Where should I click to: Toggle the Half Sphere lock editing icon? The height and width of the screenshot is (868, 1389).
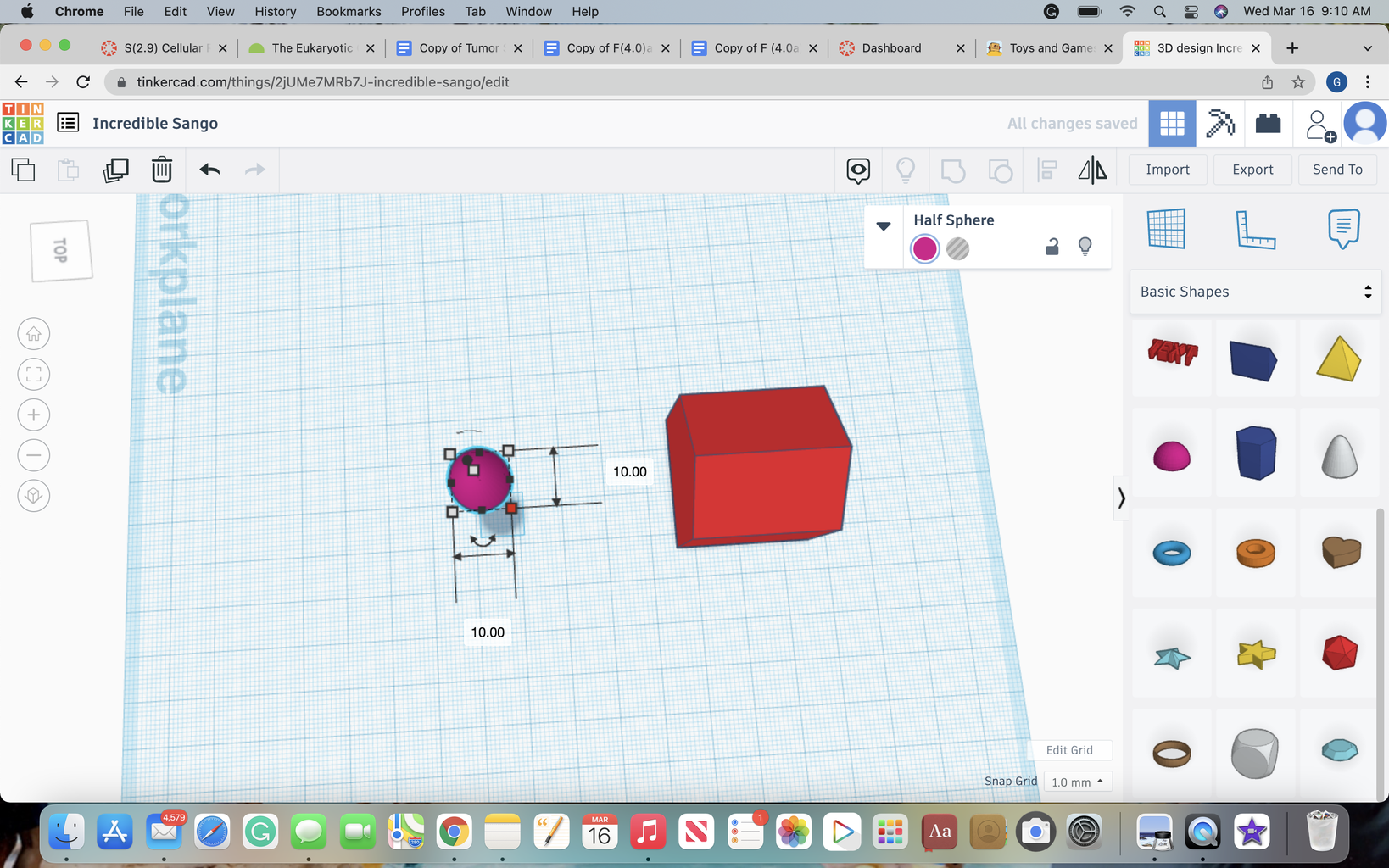click(x=1052, y=247)
